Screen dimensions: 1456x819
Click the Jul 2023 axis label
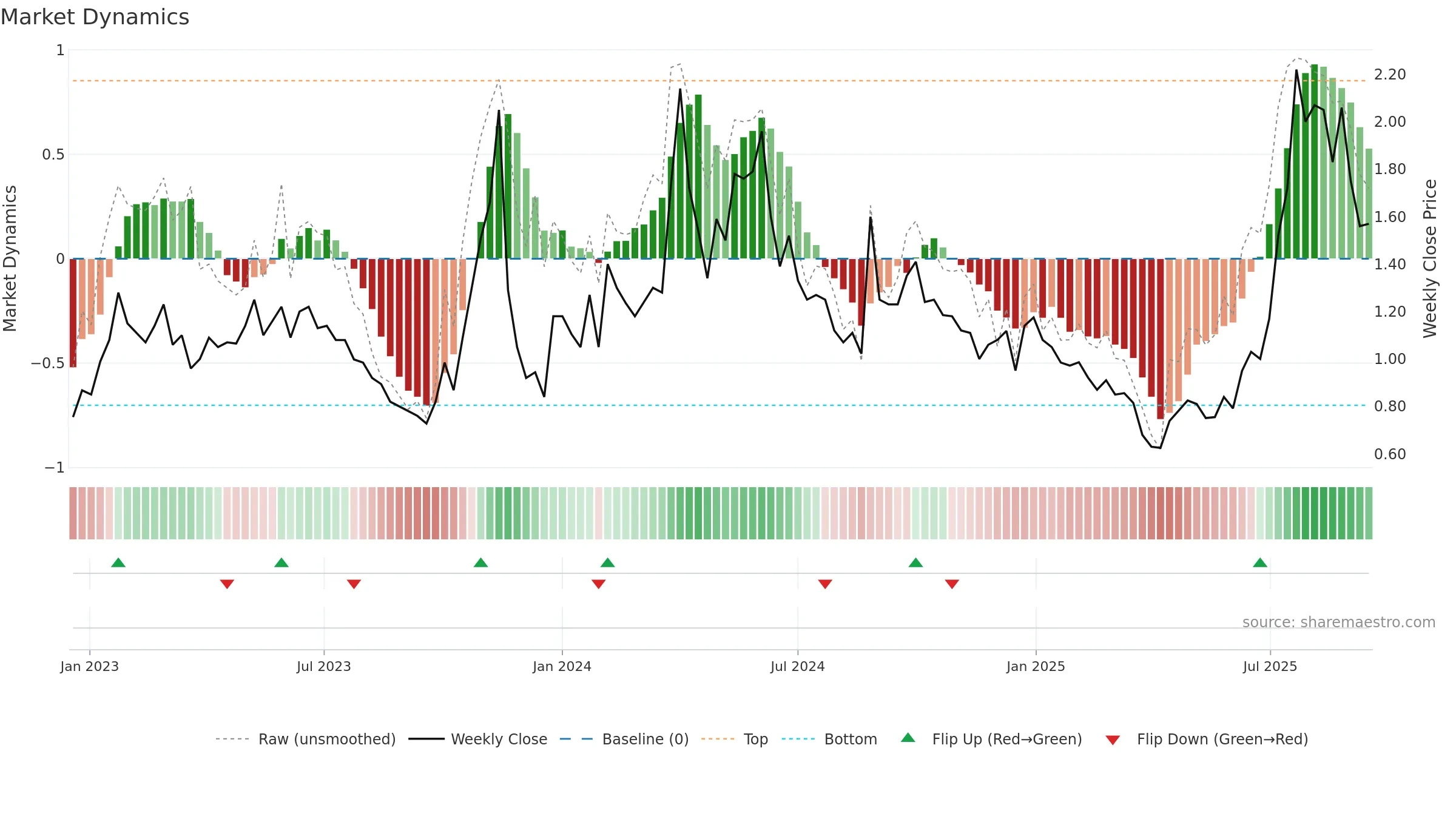pyautogui.click(x=324, y=666)
